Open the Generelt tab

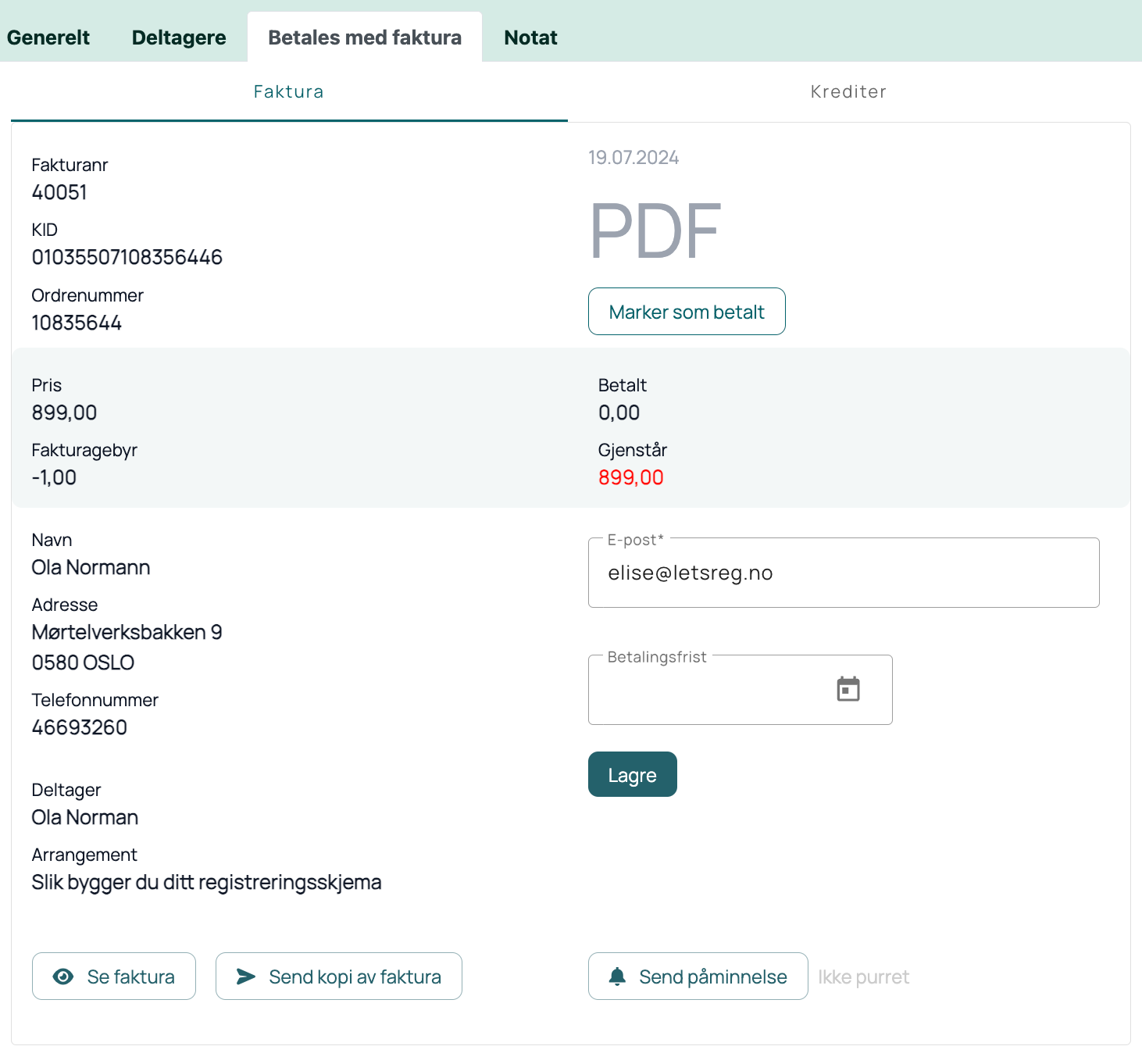48,37
